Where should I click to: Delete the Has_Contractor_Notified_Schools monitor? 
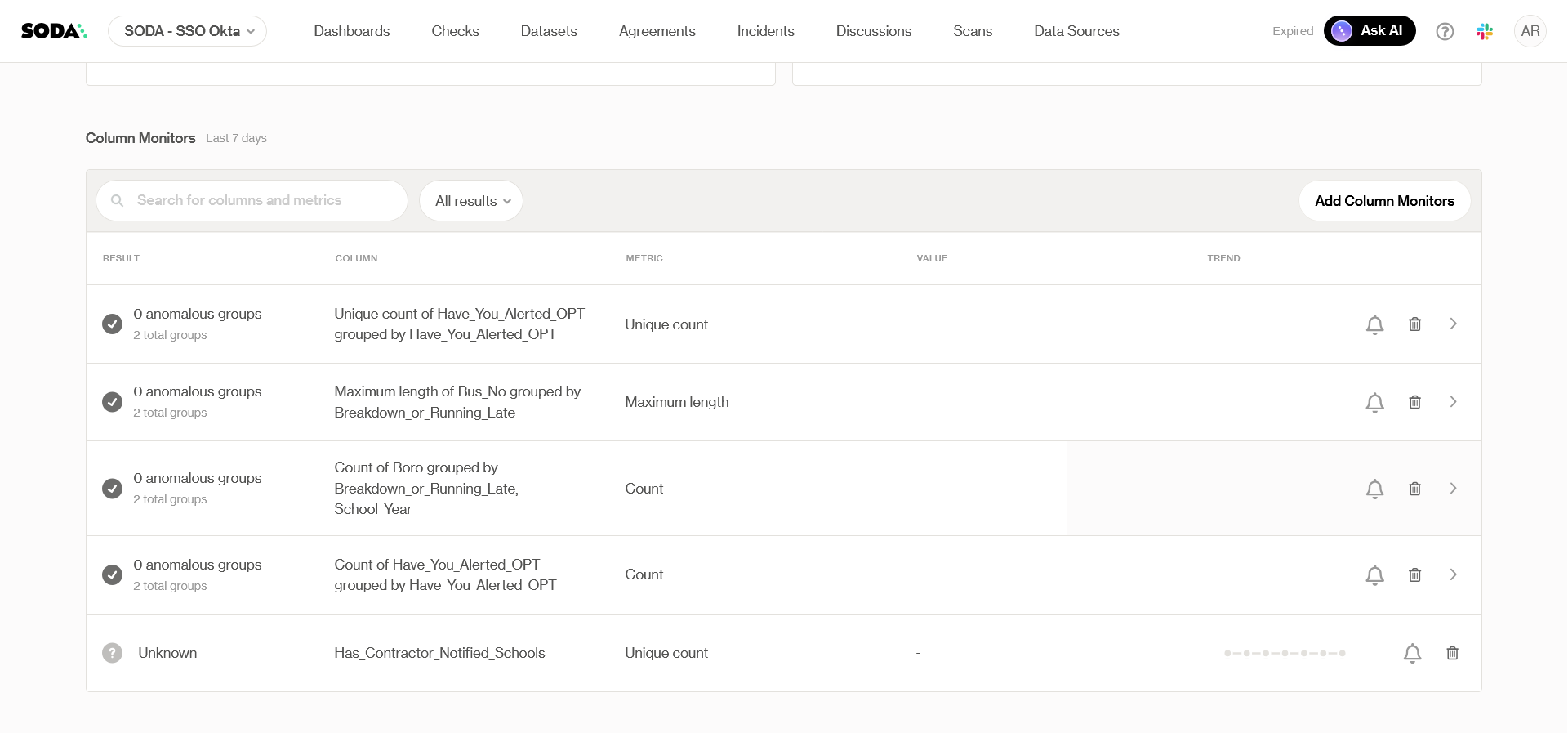click(x=1452, y=653)
